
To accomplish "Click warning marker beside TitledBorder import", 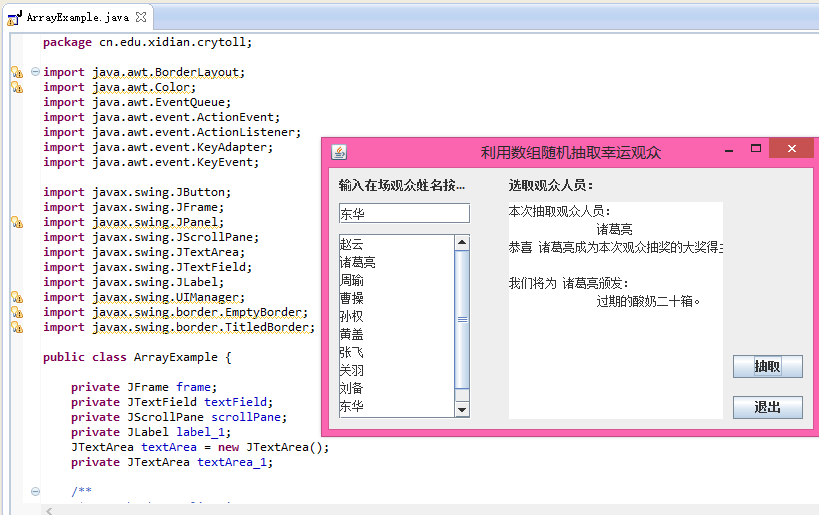I will pyautogui.click(x=17, y=327).
